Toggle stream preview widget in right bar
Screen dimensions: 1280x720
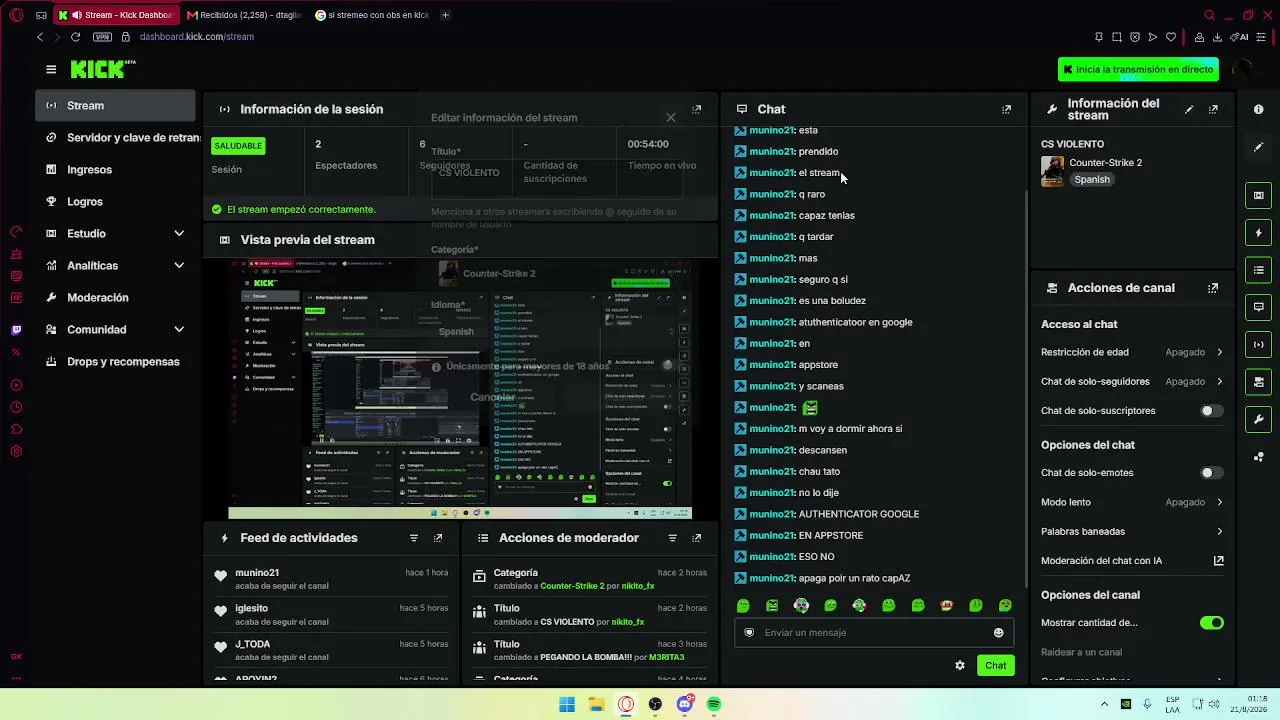point(1259,195)
